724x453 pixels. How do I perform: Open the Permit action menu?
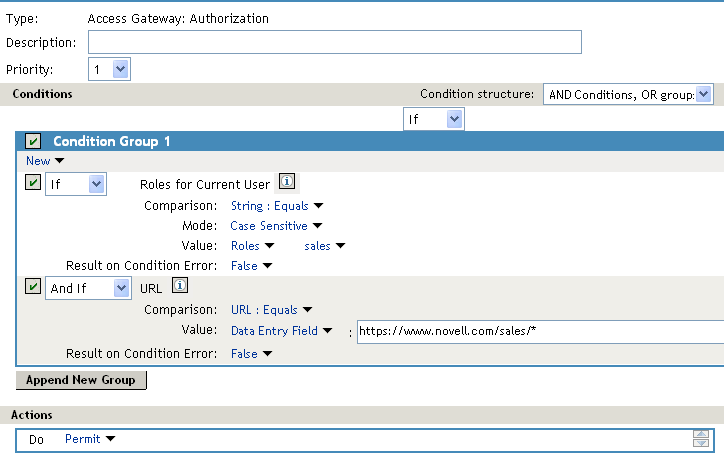pos(90,439)
